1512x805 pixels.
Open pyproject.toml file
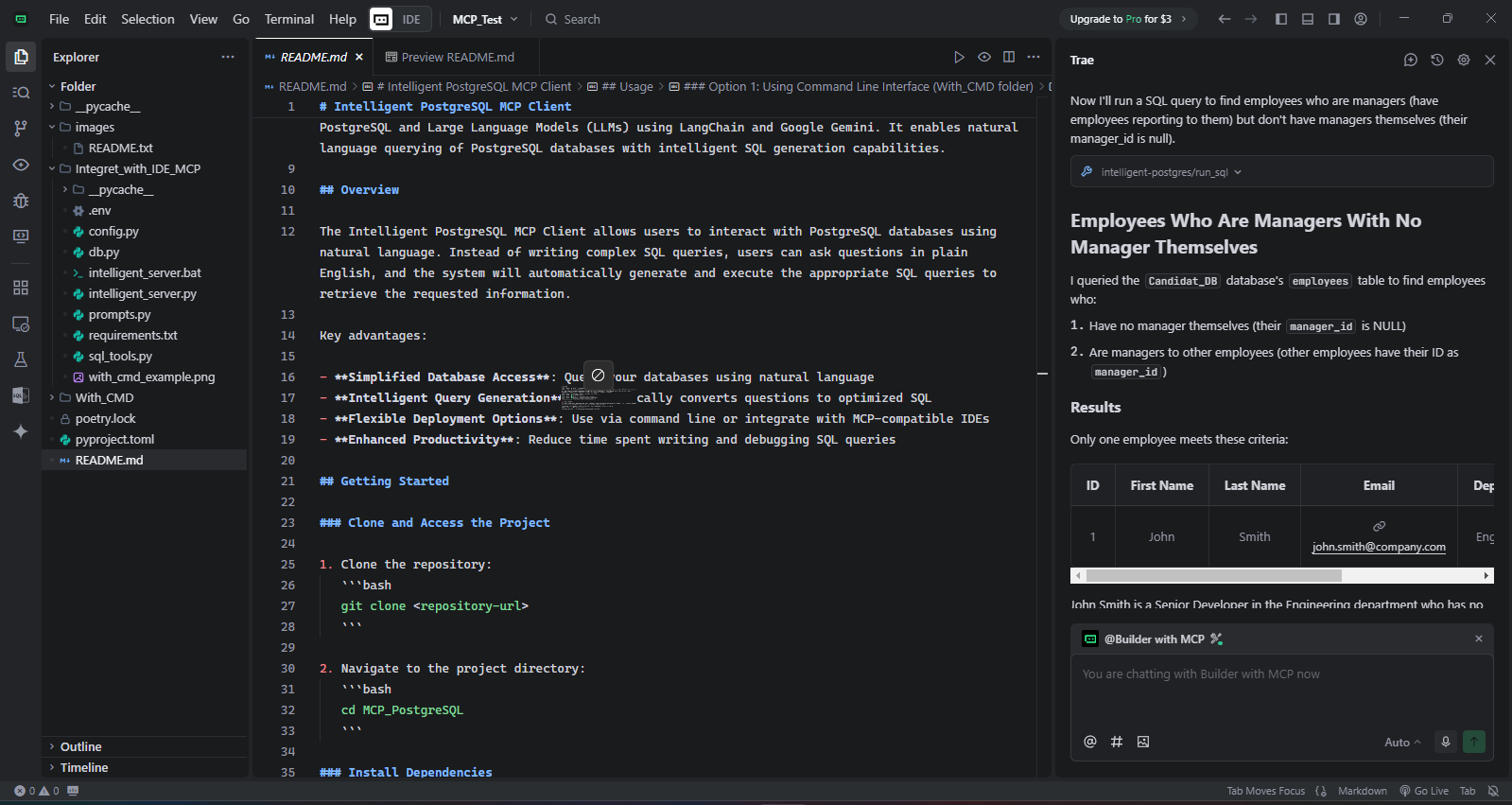[x=114, y=439]
